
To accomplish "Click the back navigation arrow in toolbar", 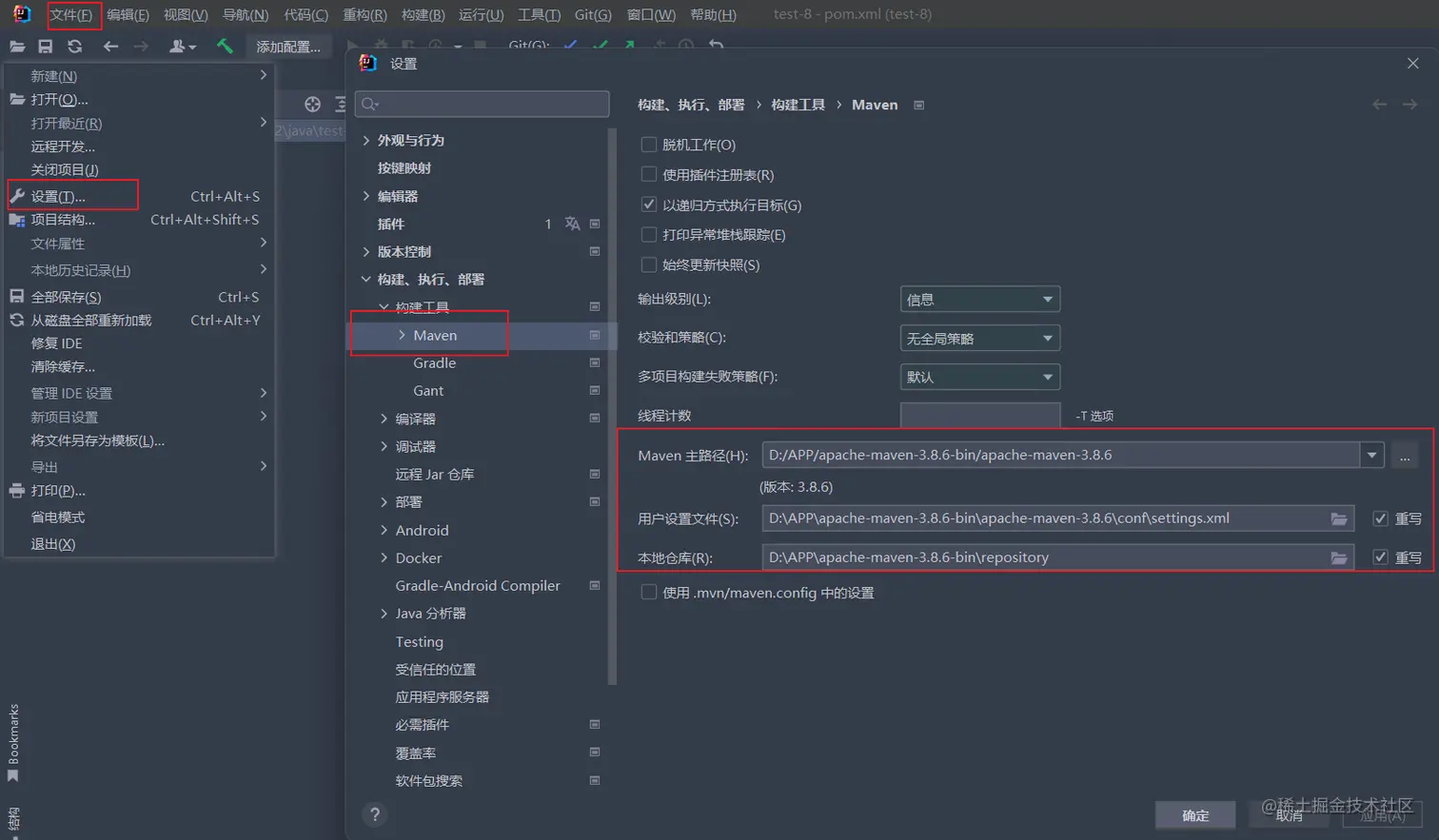I will coord(110,46).
